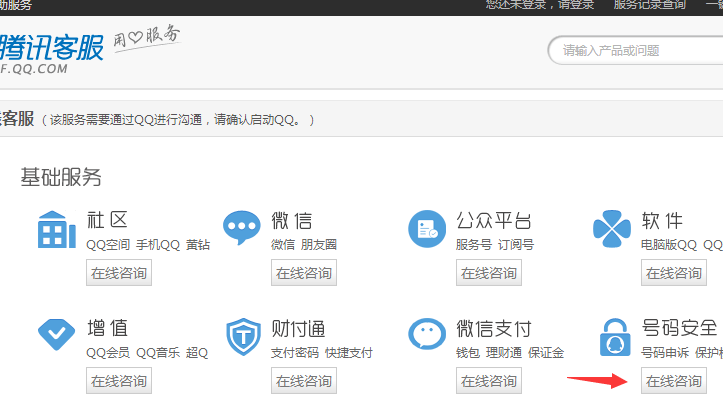Click the 号码安全 lock icon
This screenshot has height=408, width=723.
coord(615,337)
